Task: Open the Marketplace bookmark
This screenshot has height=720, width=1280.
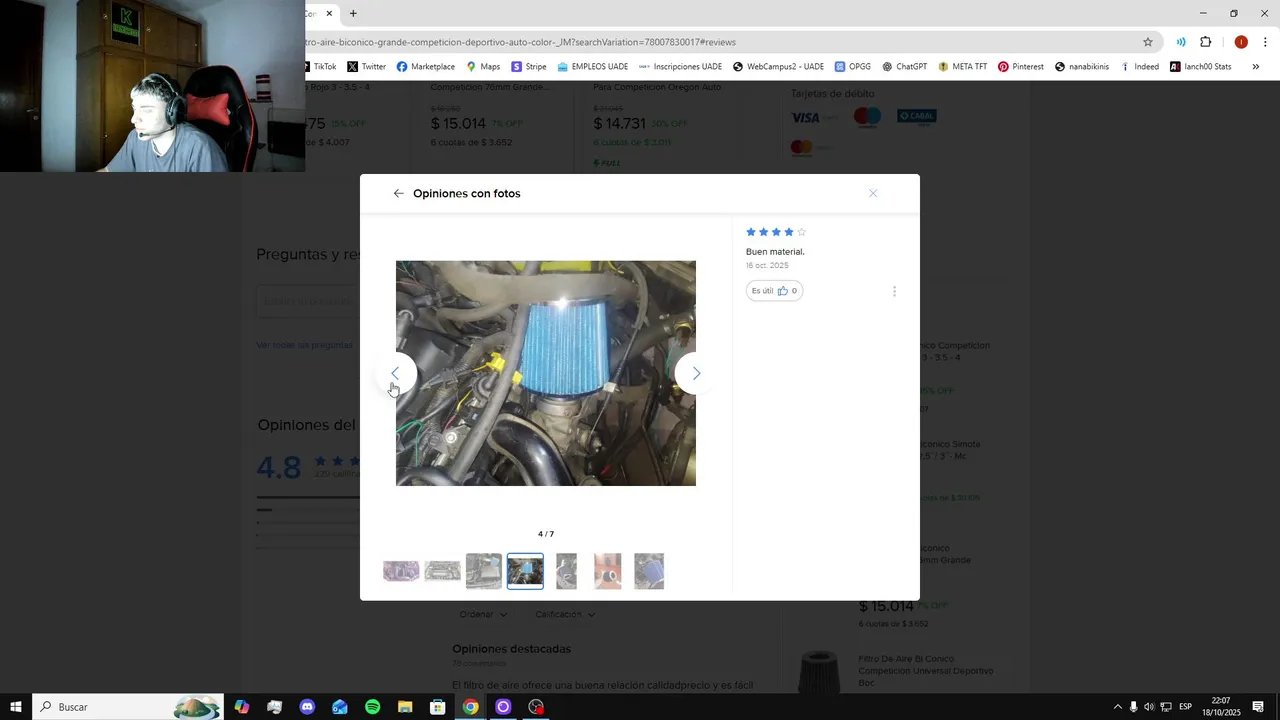Action: click(x=426, y=67)
